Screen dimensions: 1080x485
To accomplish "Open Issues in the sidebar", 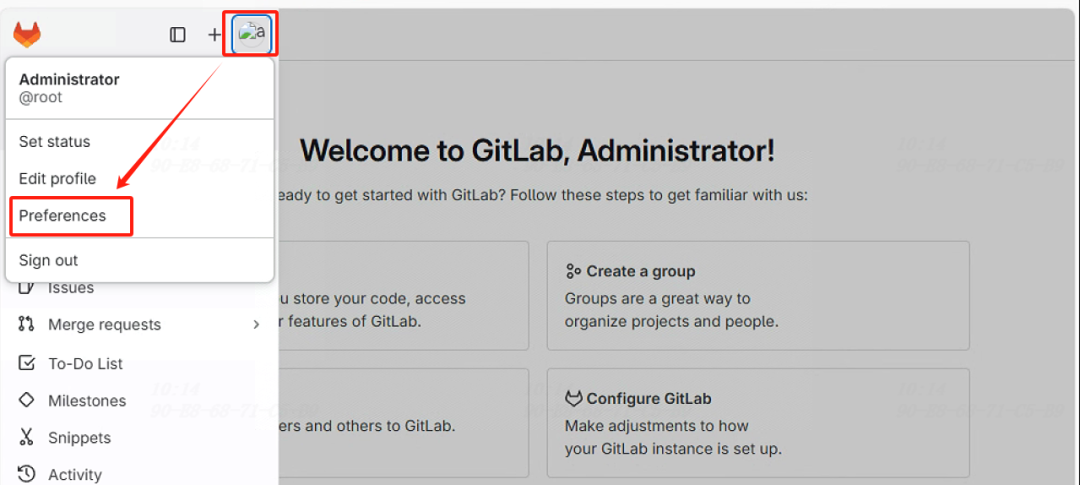I will coord(71,289).
